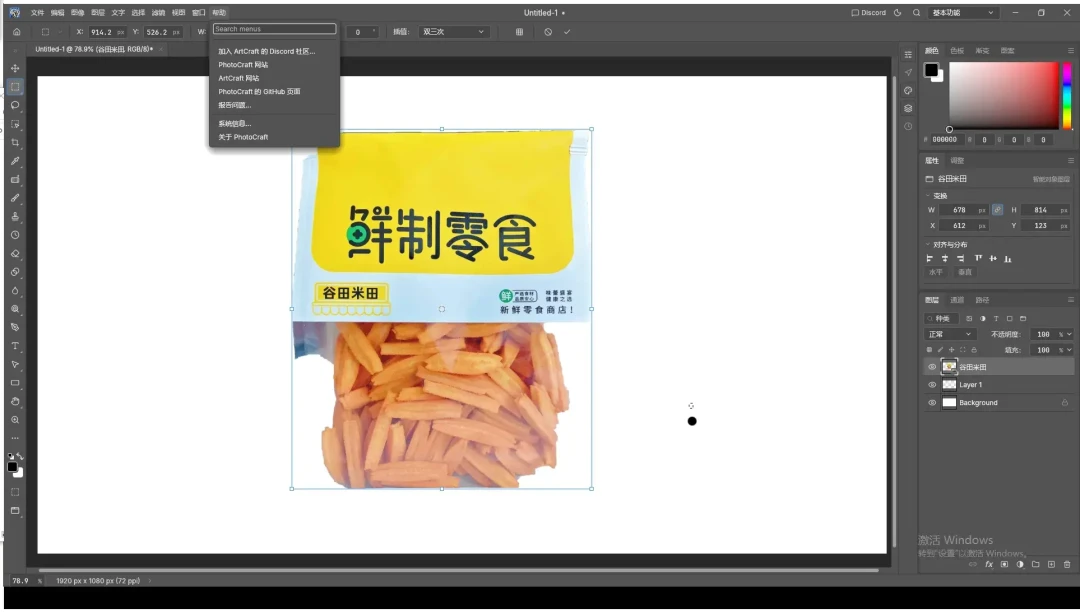
Task: Toggle Background layer lock icon
Action: pos(1065,403)
